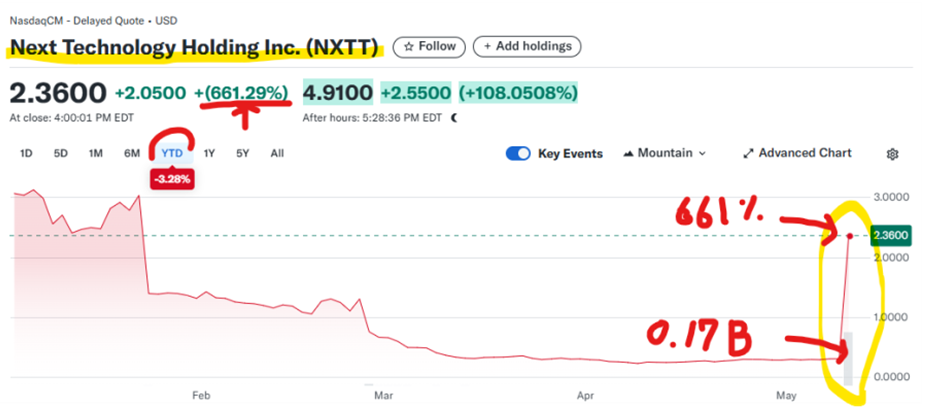Click the Next Technology Holding Inc. title
Viewport: 934px width, 420px height.
194,48
